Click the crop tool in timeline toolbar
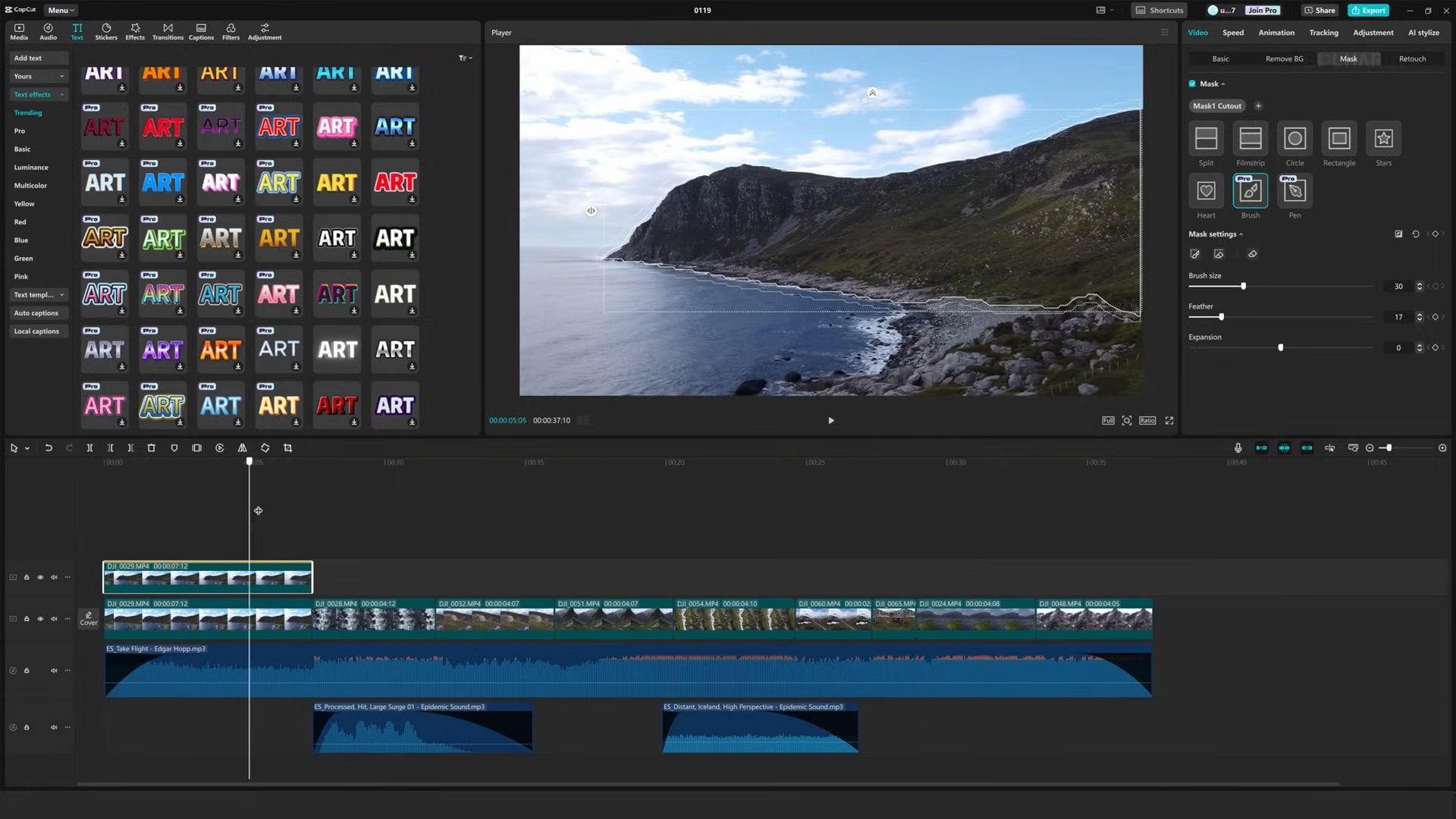The image size is (1456, 819). [288, 448]
